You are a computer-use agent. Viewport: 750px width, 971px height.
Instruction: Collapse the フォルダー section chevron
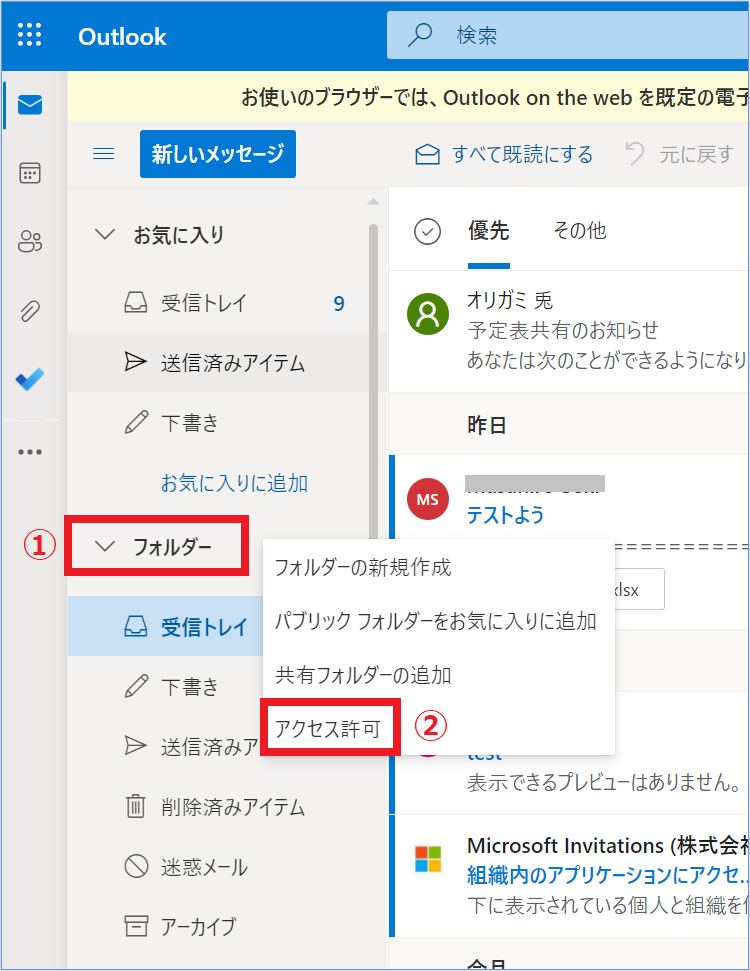(105, 546)
